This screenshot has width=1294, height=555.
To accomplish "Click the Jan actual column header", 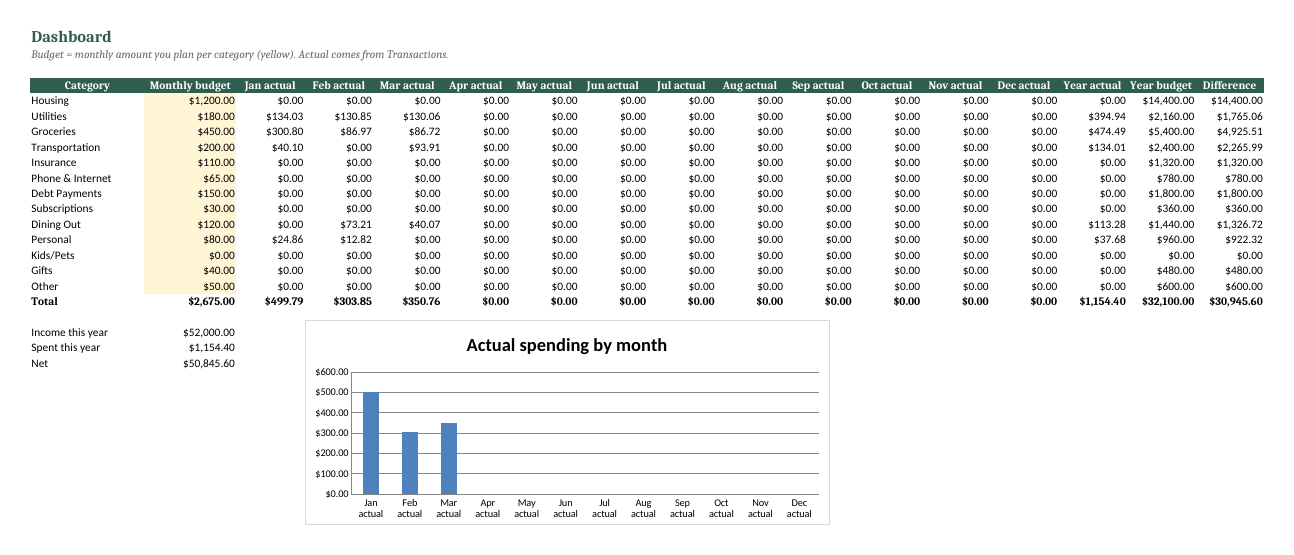I will (x=271, y=85).
